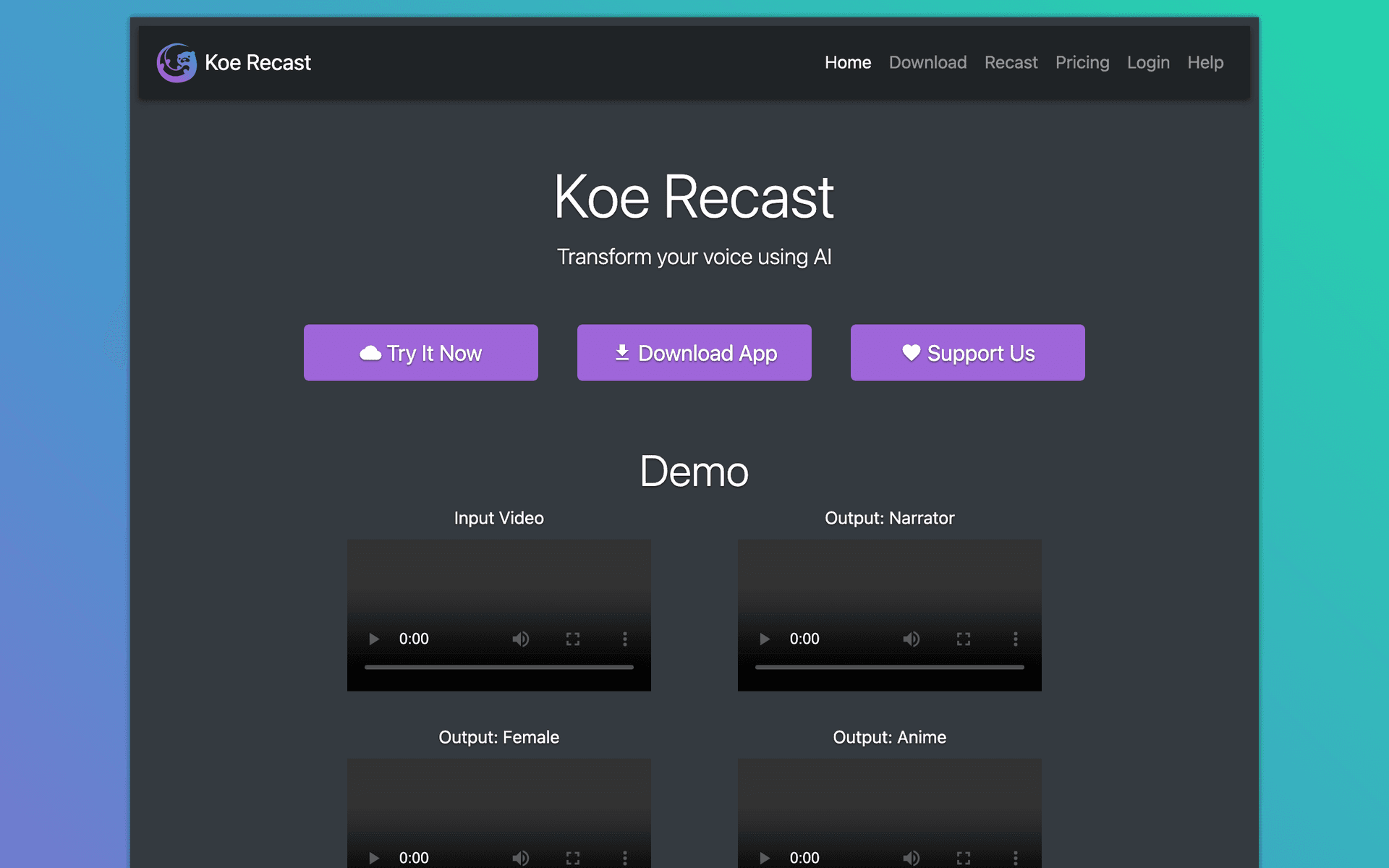
Task: Open more options on Input Video
Action: pos(625,639)
